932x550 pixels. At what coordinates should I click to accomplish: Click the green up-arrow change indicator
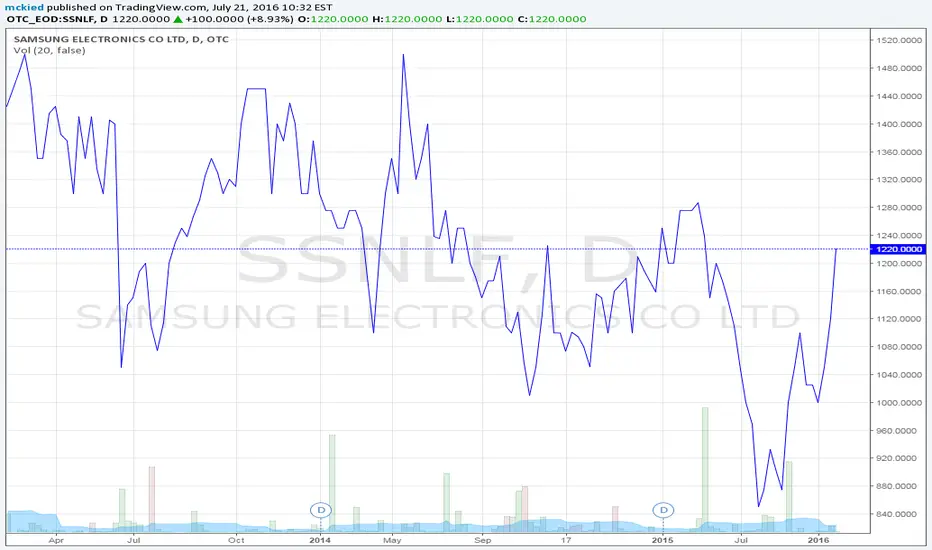click(178, 19)
